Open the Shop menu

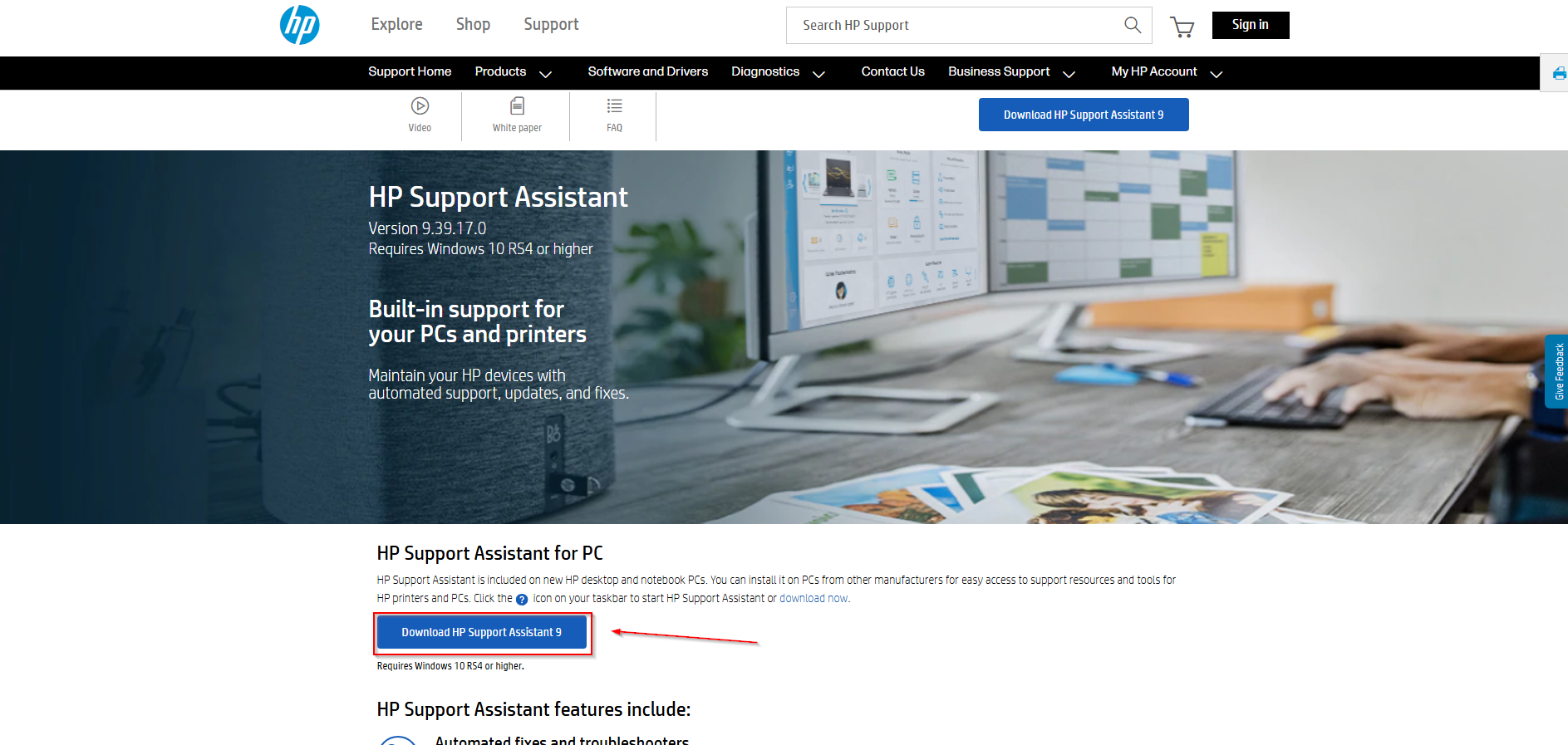(473, 25)
